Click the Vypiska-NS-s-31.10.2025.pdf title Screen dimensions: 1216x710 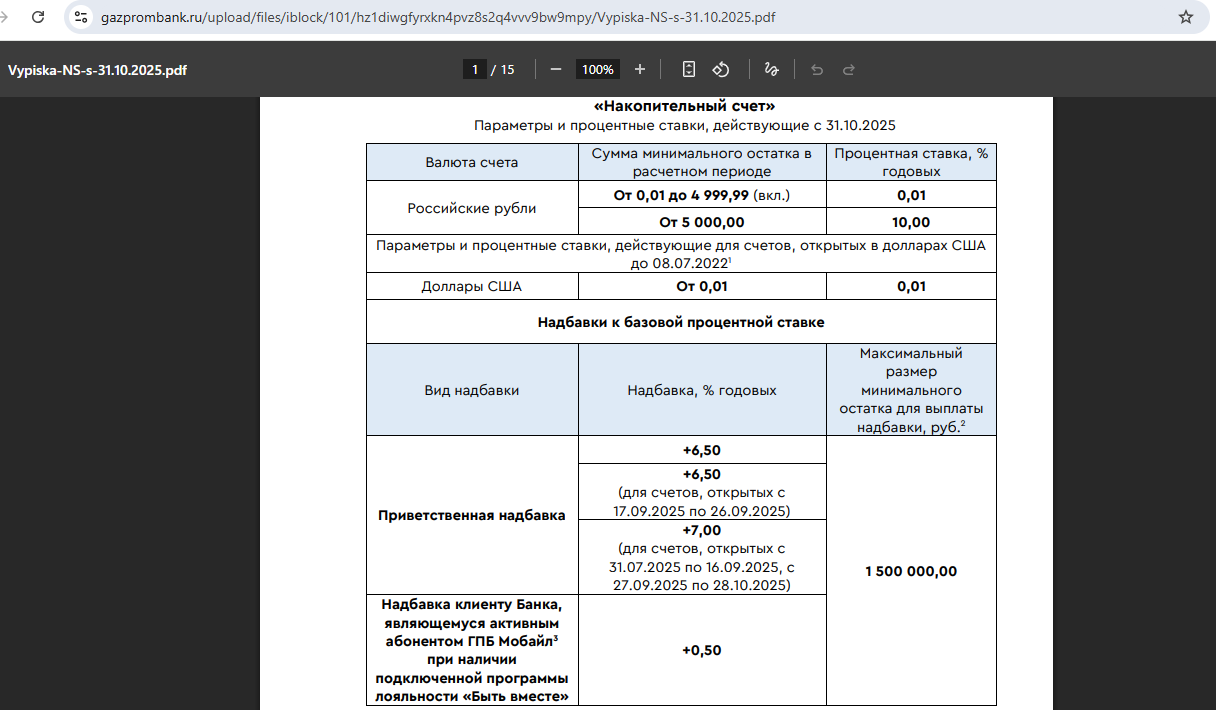97,70
